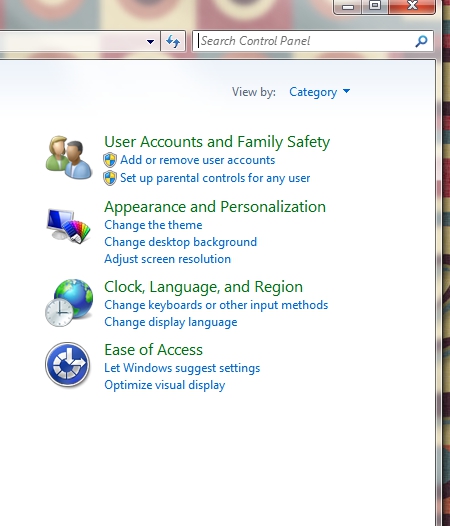Close the Control Panel window
450x526 pixels.
point(412,6)
